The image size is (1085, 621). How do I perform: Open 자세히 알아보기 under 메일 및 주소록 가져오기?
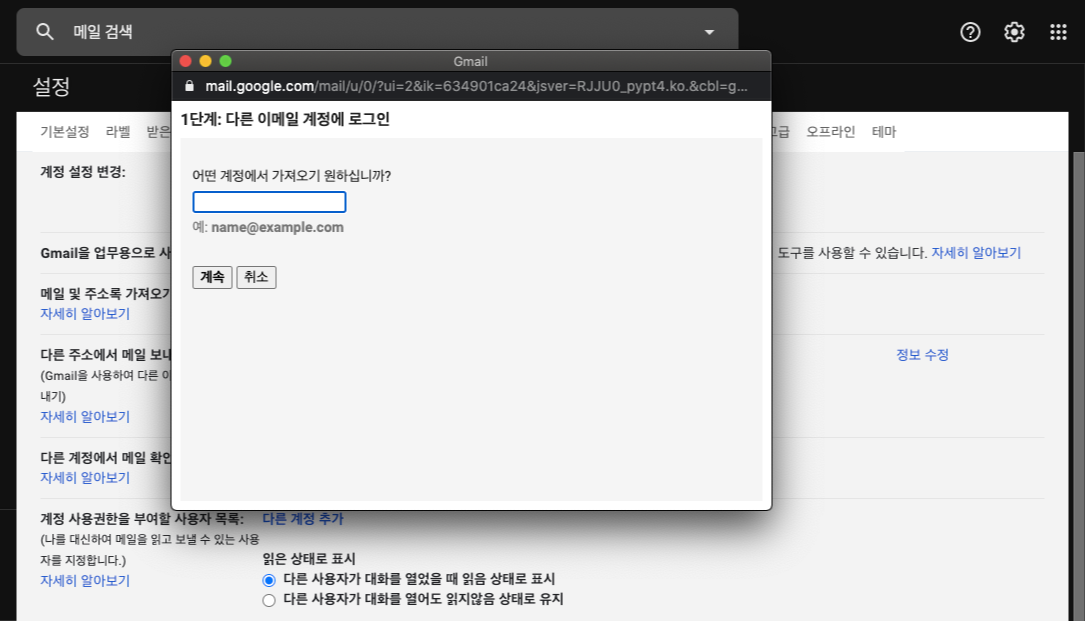point(85,314)
